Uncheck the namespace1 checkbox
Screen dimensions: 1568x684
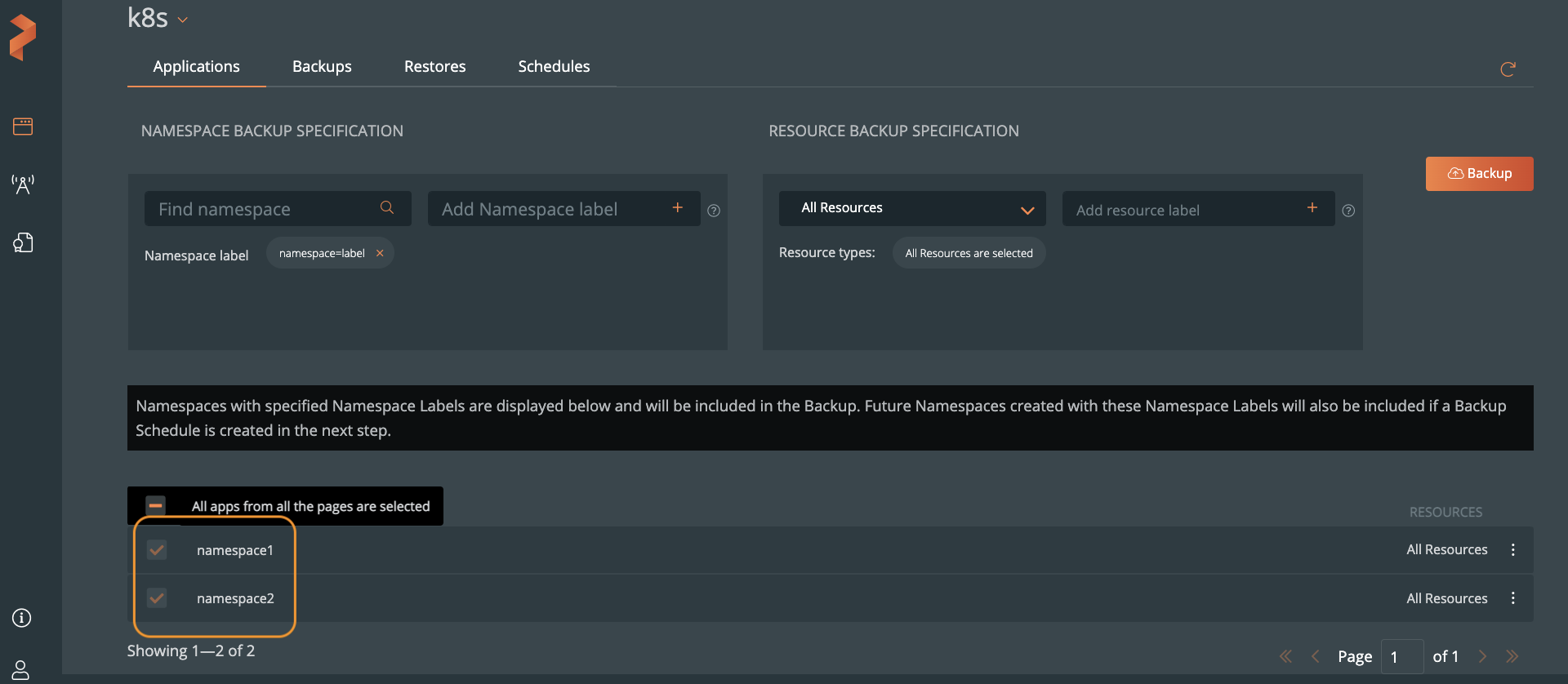point(157,550)
